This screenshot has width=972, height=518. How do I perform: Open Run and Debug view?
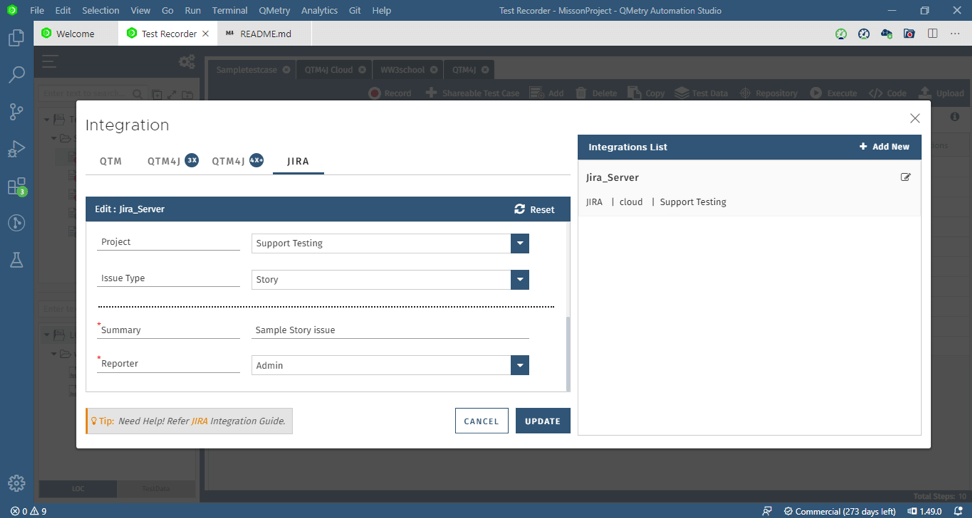17,149
